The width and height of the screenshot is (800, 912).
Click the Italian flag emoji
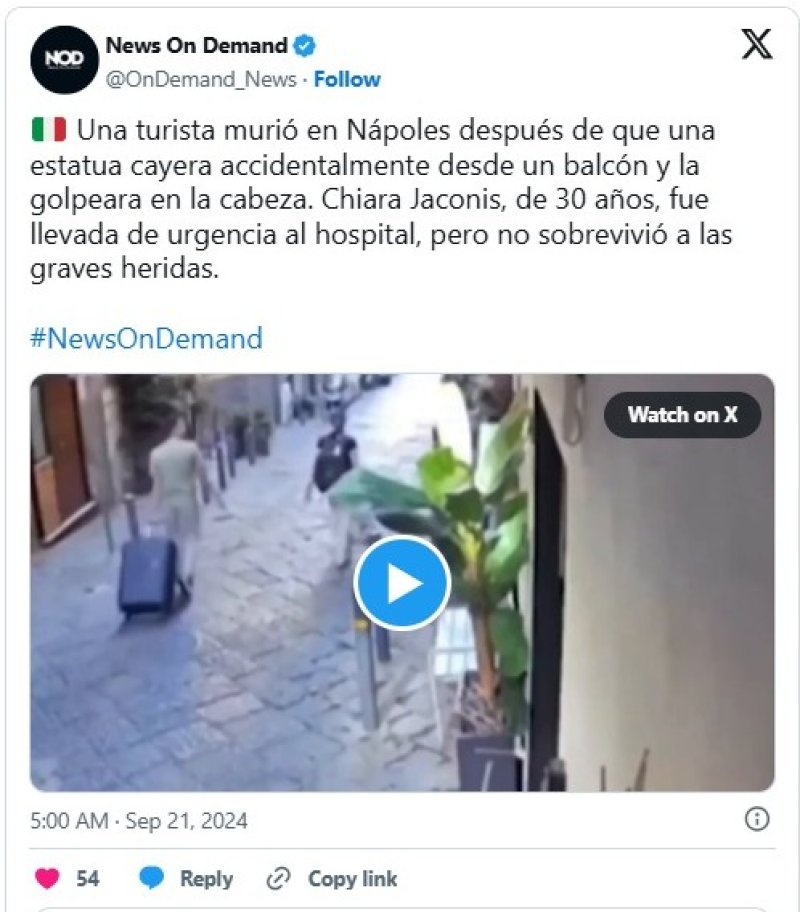pos(49,130)
